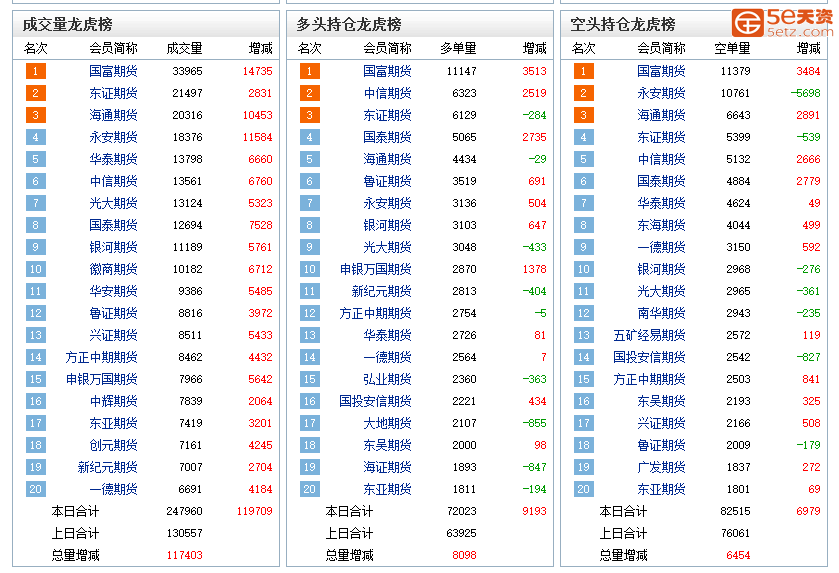Select the previous day short total 76061
The width and height of the screenshot is (839, 573).
[735, 533]
